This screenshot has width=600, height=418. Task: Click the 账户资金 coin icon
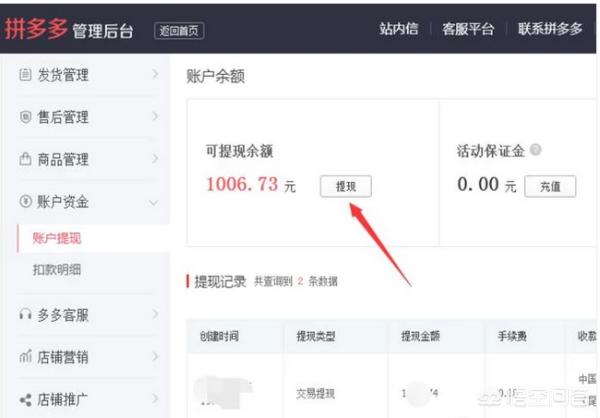[25, 202]
